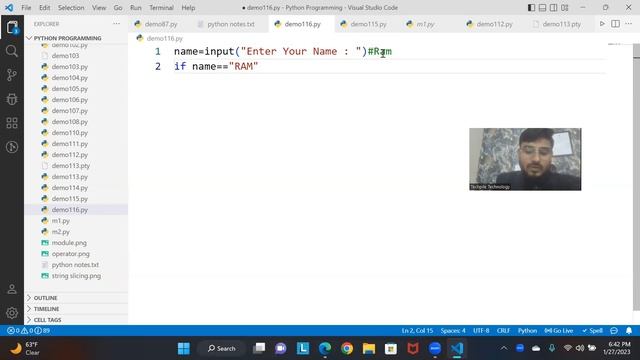Expand the CELL TAGS section
Viewport: 640px width, 360px height.
click(x=47, y=320)
